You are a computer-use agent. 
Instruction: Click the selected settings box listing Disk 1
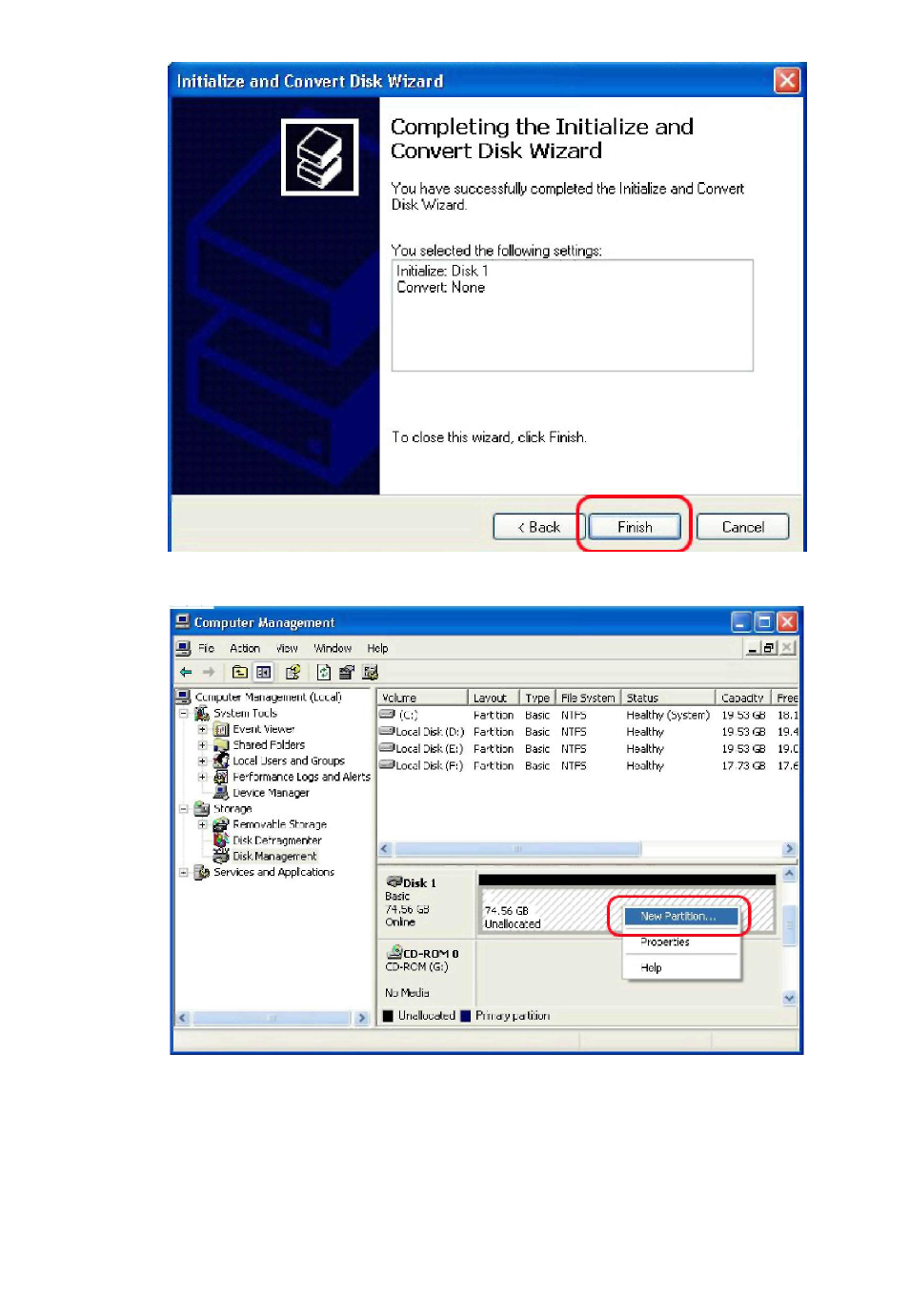tap(572, 315)
